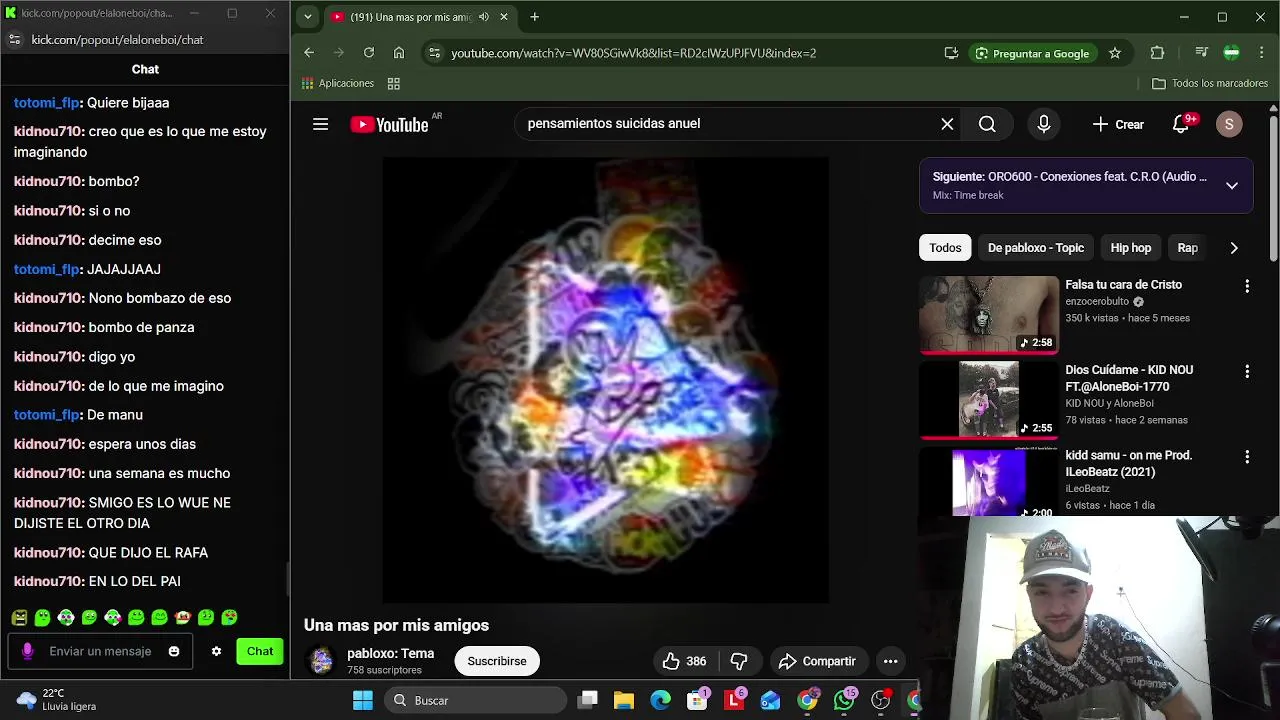The image size is (1280, 720).
Task: Open options for Falsa tu cara de Cristo
Action: [1247, 286]
